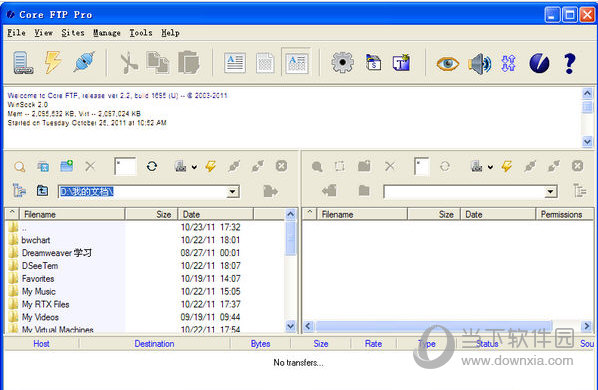Select the Favorites folder
Image resolution: width=598 pixels, height=390 pixels.
[x=38, y=279]
